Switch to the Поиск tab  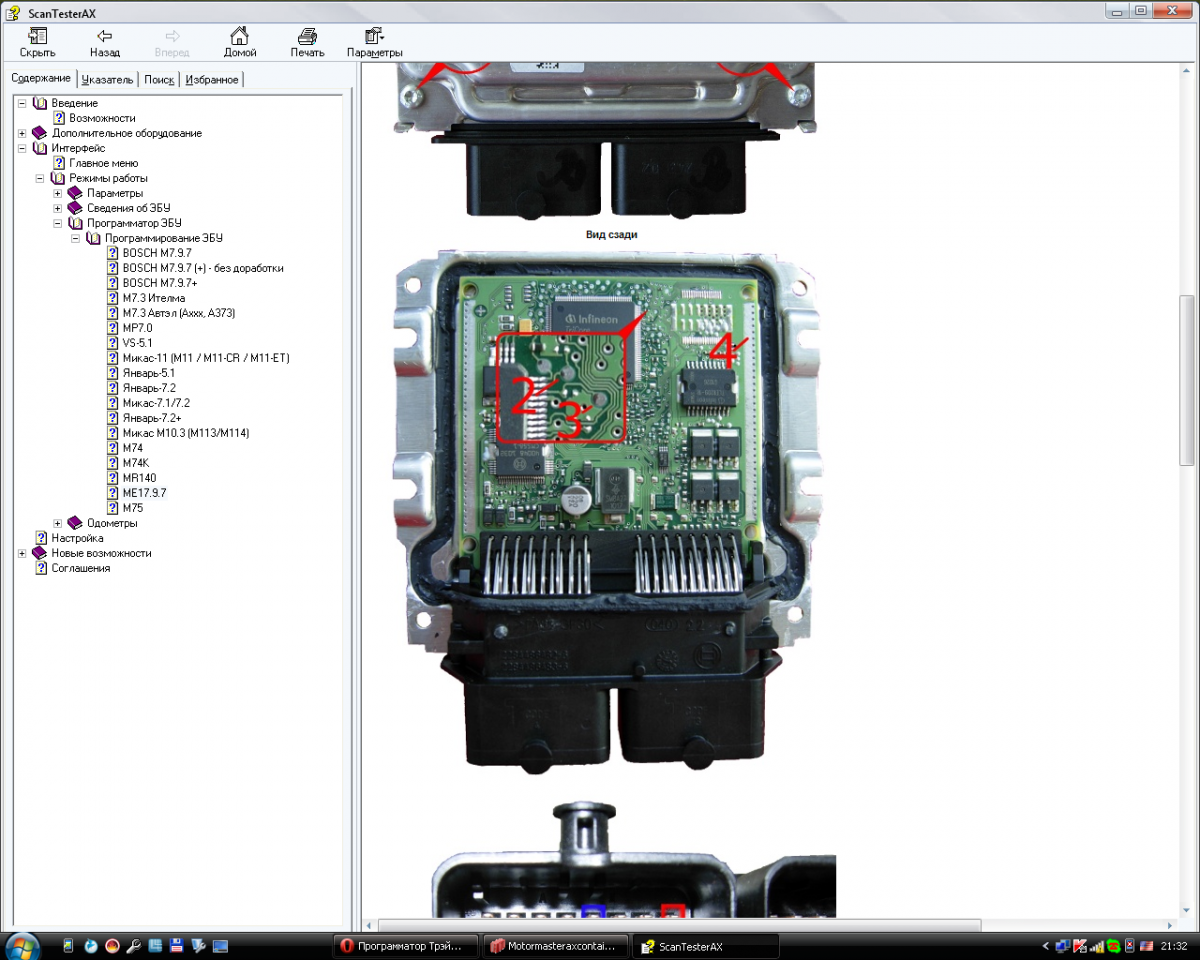pos(158,79)
